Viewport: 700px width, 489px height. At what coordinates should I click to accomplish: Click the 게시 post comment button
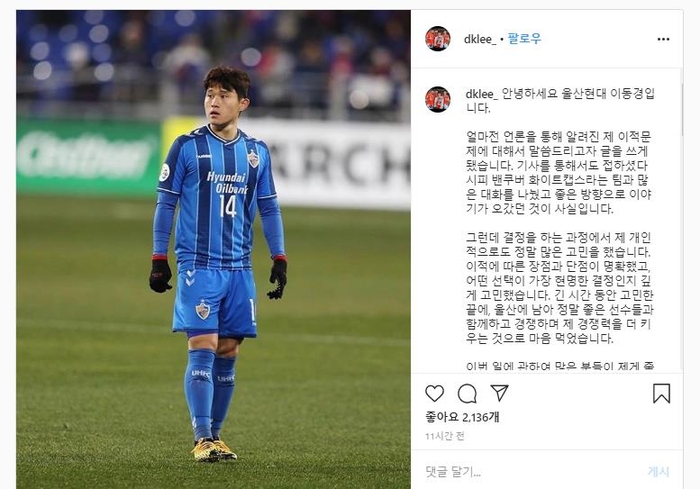point(658,472)
